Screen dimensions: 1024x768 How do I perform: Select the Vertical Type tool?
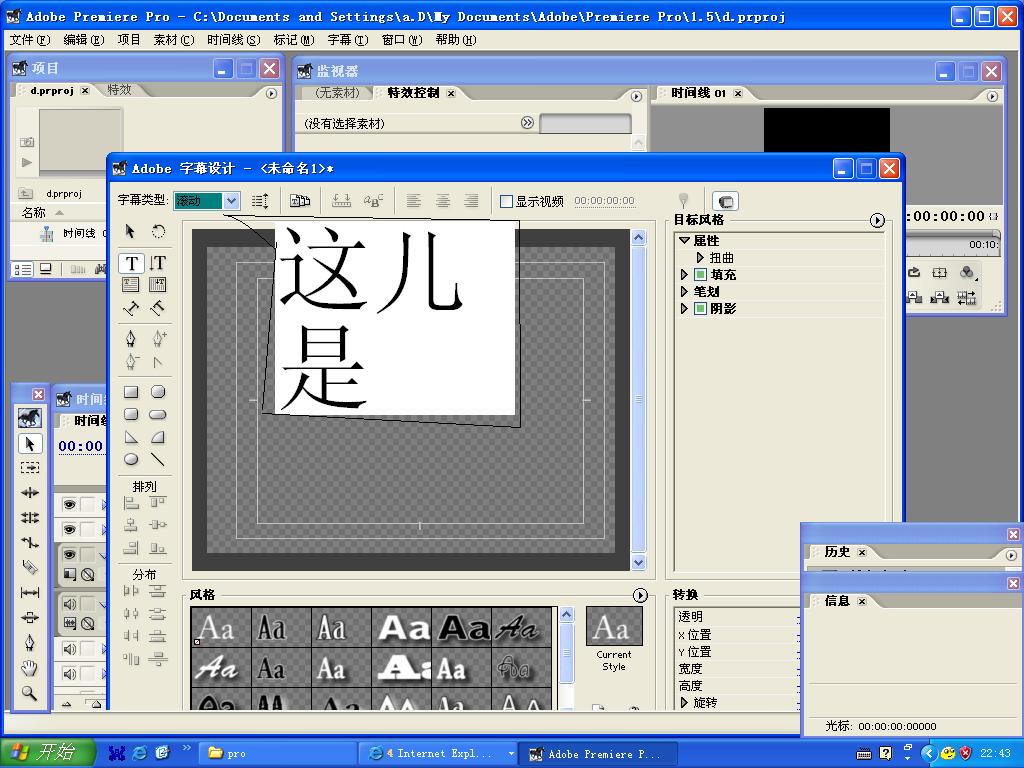158,263
